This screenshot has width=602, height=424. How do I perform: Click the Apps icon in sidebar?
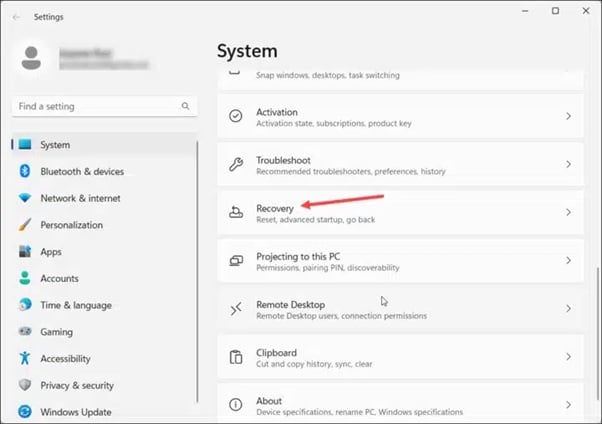[25, 252]
